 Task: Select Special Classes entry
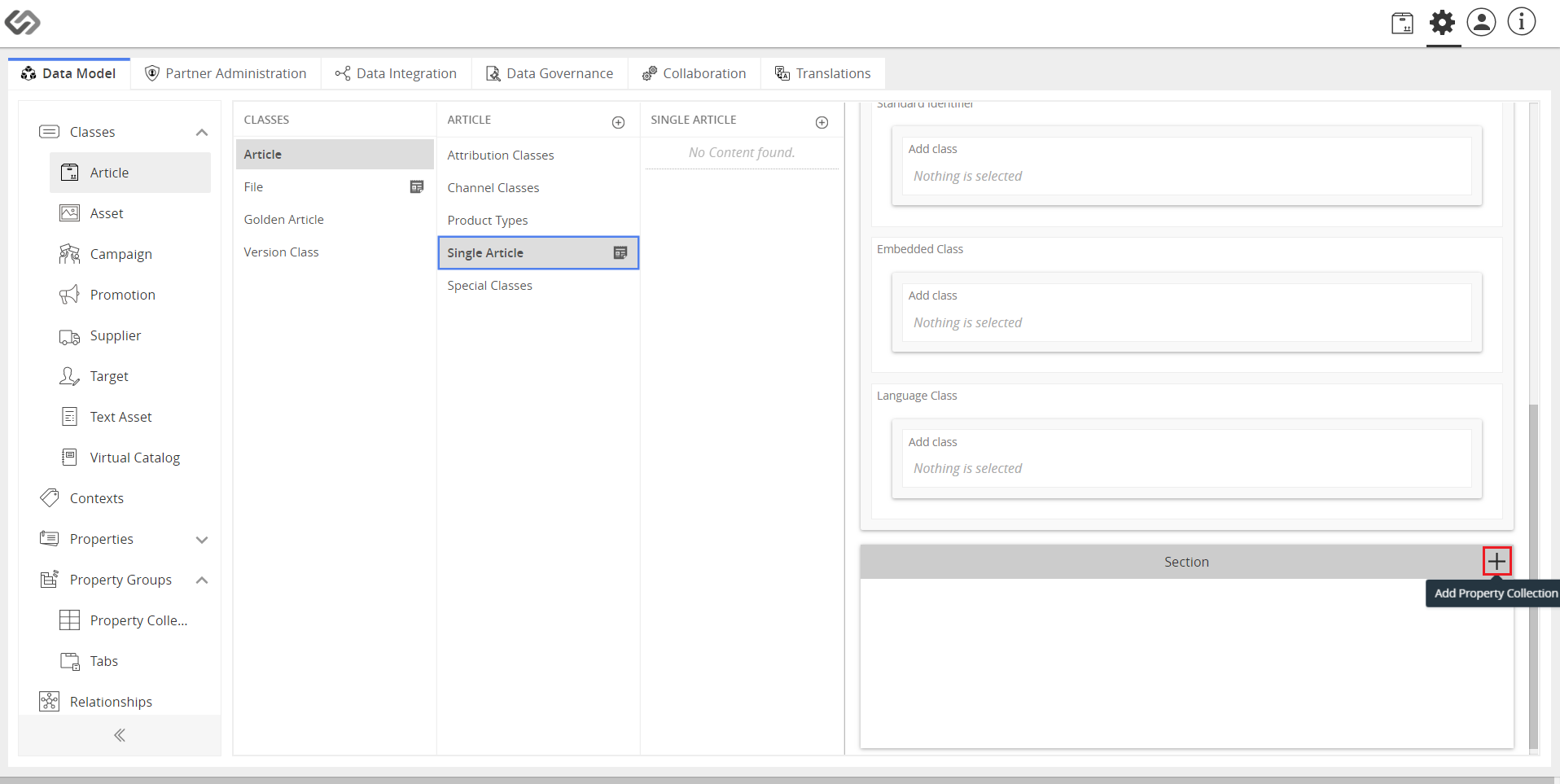(x=538, y=286)
